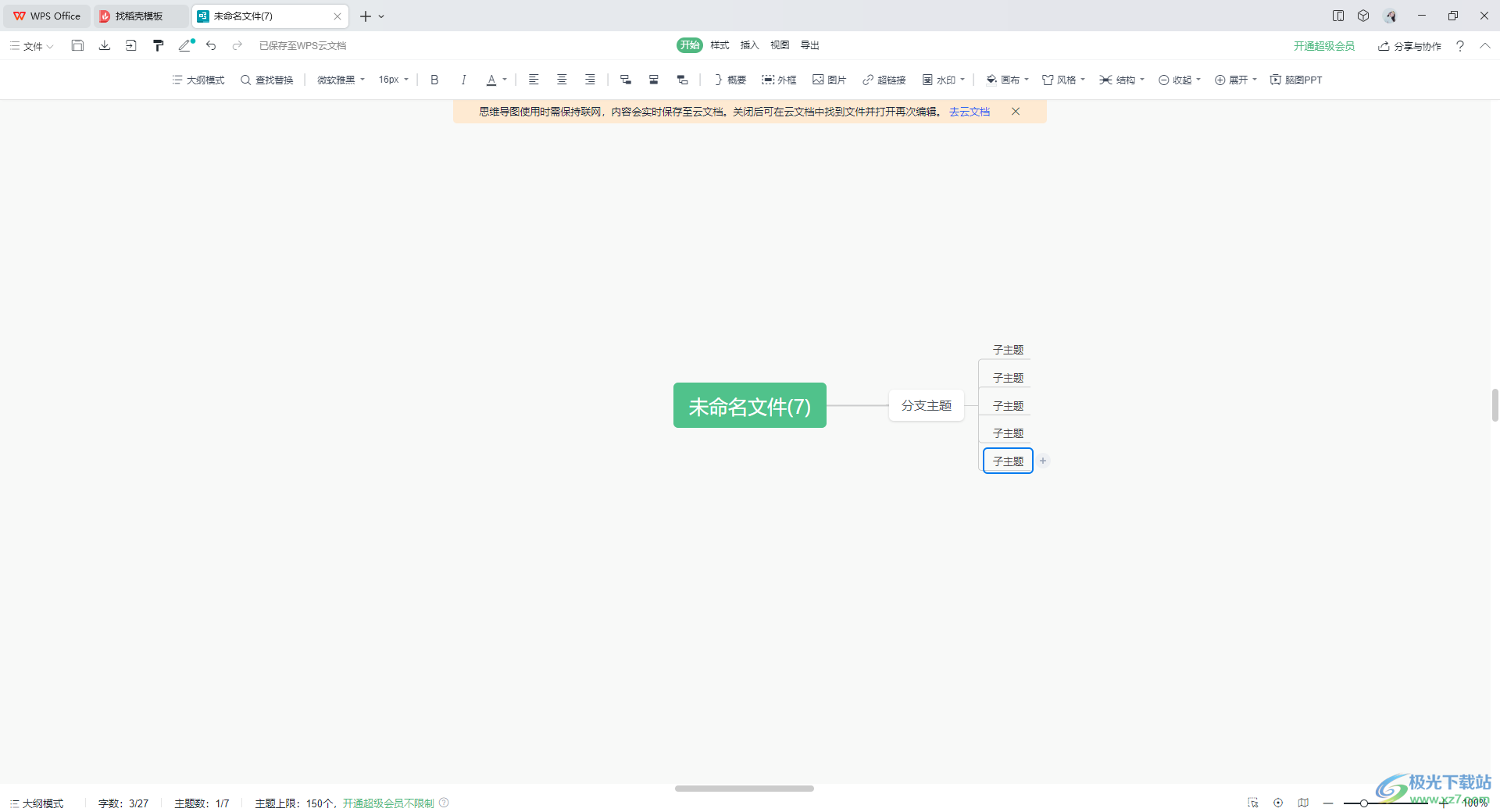Open the 文件 menu

click(x=32, y=46)
